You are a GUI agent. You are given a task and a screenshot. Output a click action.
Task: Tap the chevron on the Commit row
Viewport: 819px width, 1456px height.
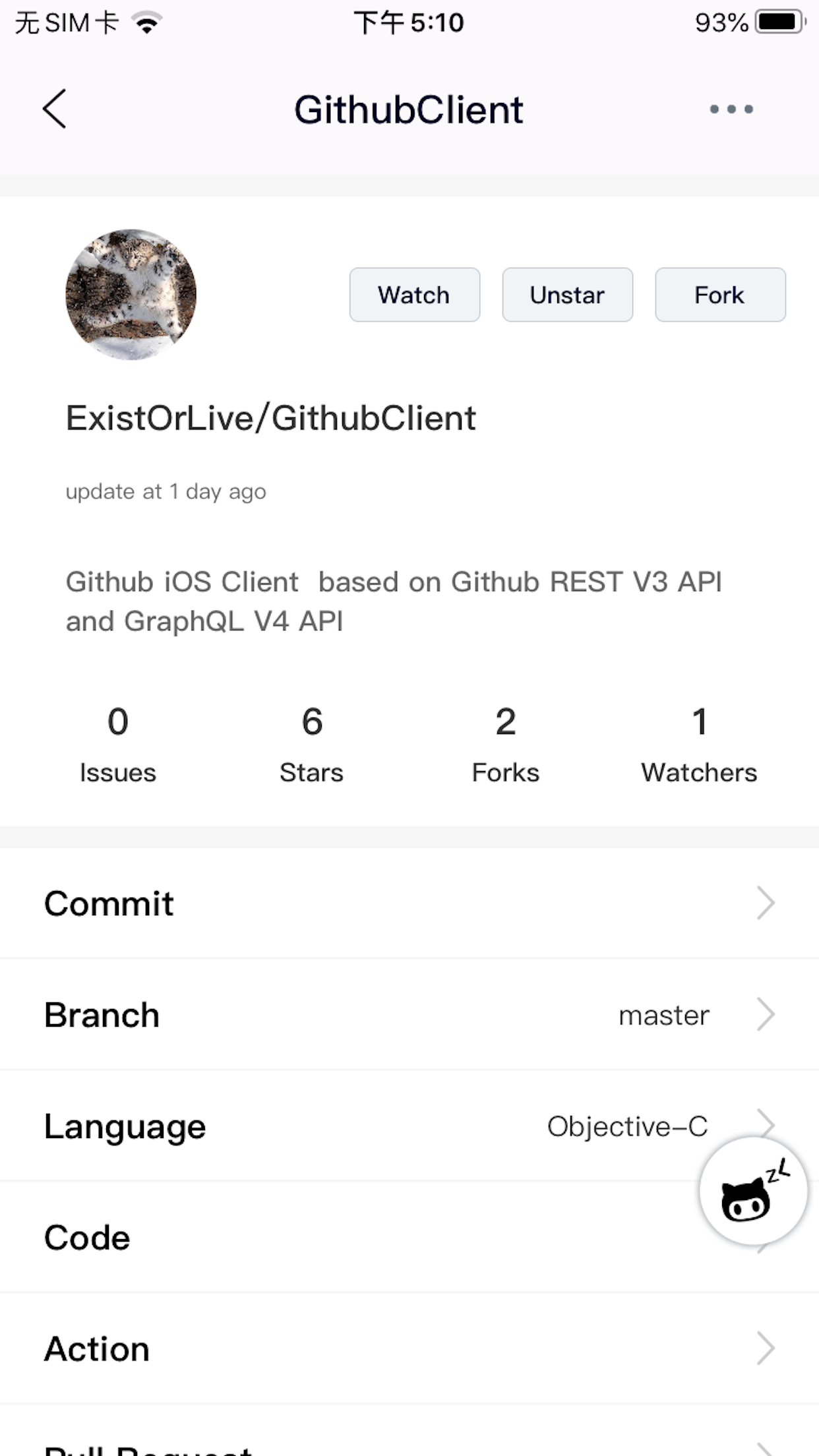(766, 903)
